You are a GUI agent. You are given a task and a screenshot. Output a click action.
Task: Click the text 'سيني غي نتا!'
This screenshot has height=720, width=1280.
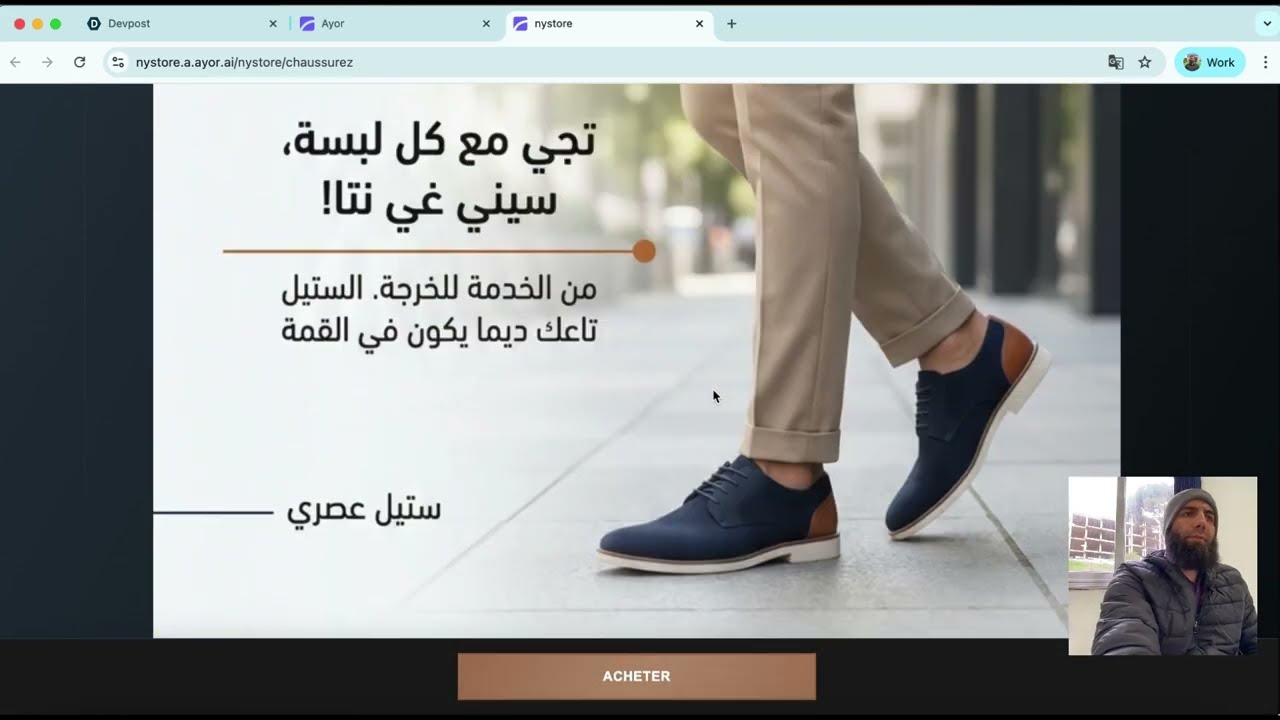(439, 202)
